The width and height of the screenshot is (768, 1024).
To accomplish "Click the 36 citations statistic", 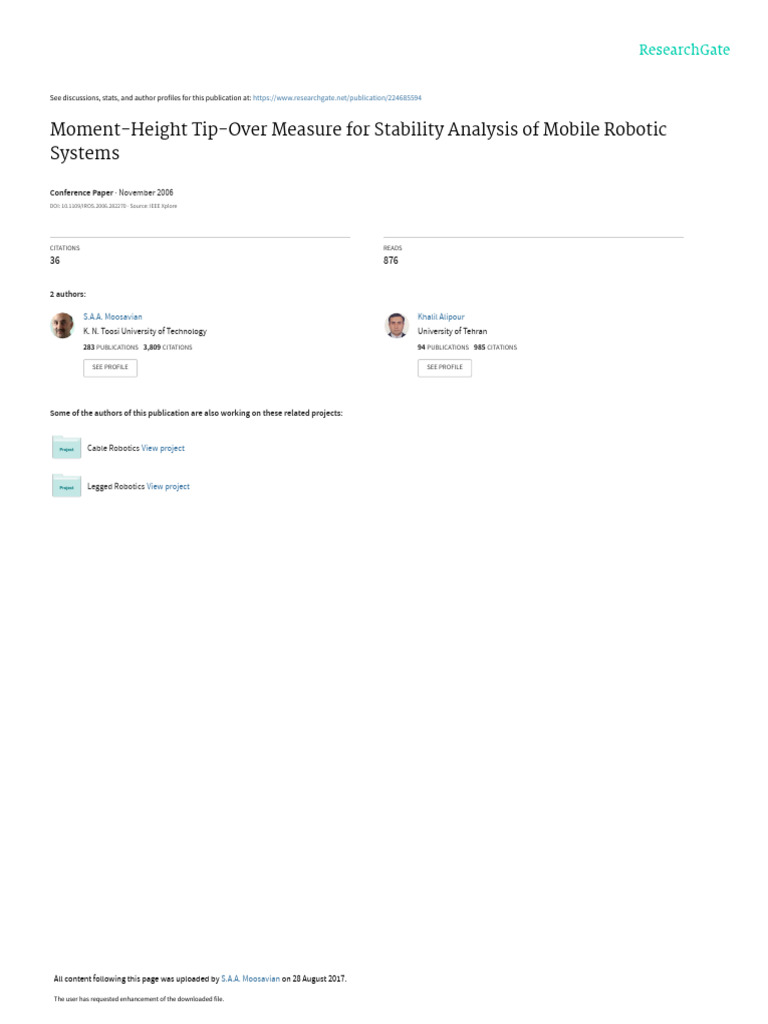I will click(x=55, y=260).
